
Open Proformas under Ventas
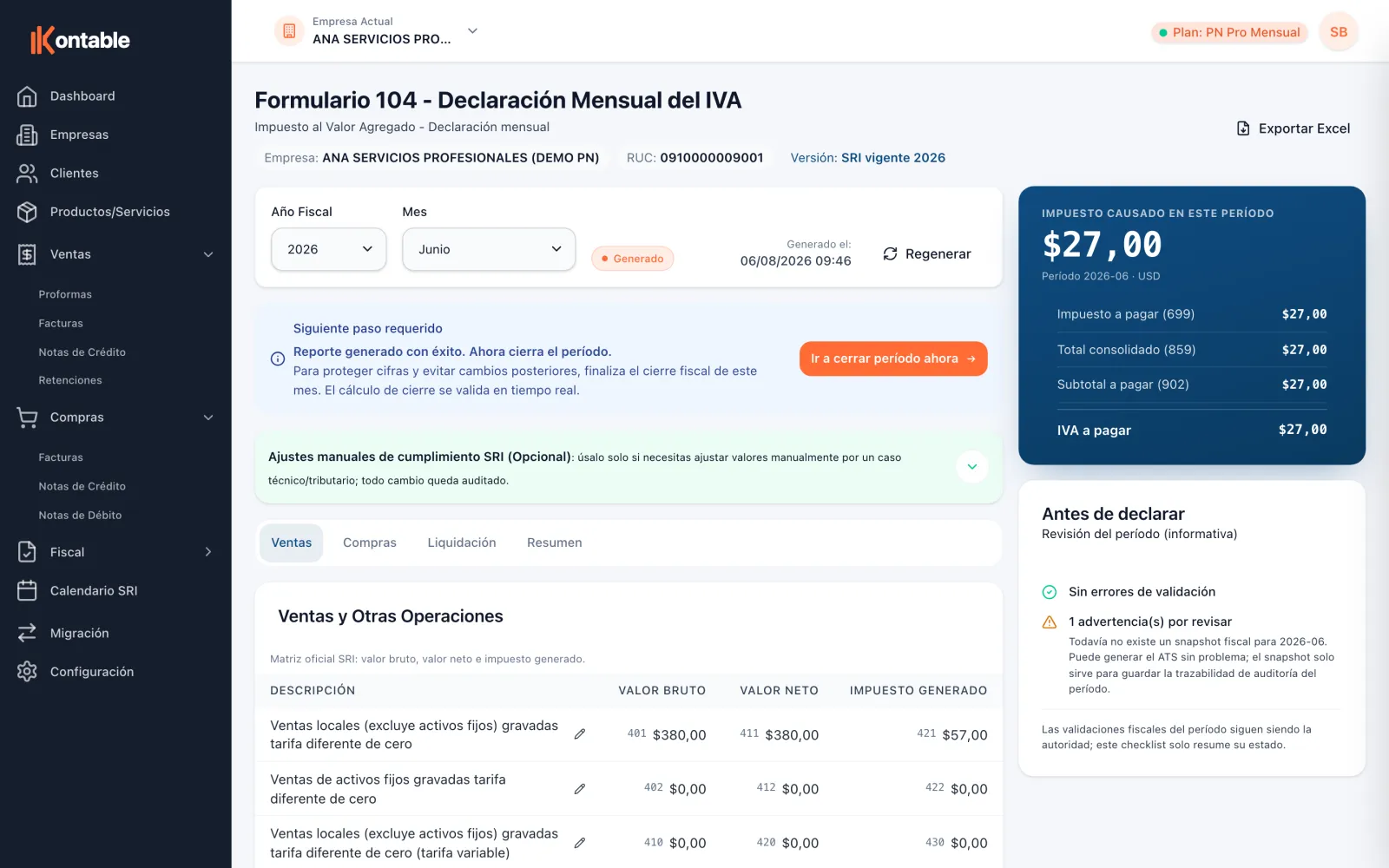click(65, 294)
